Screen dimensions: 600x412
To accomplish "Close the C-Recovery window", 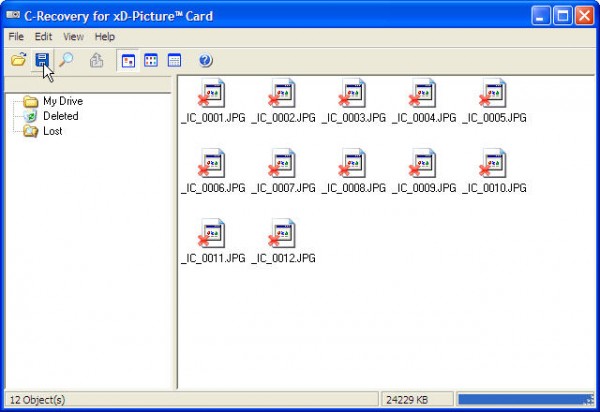I will tap(585, 16).
